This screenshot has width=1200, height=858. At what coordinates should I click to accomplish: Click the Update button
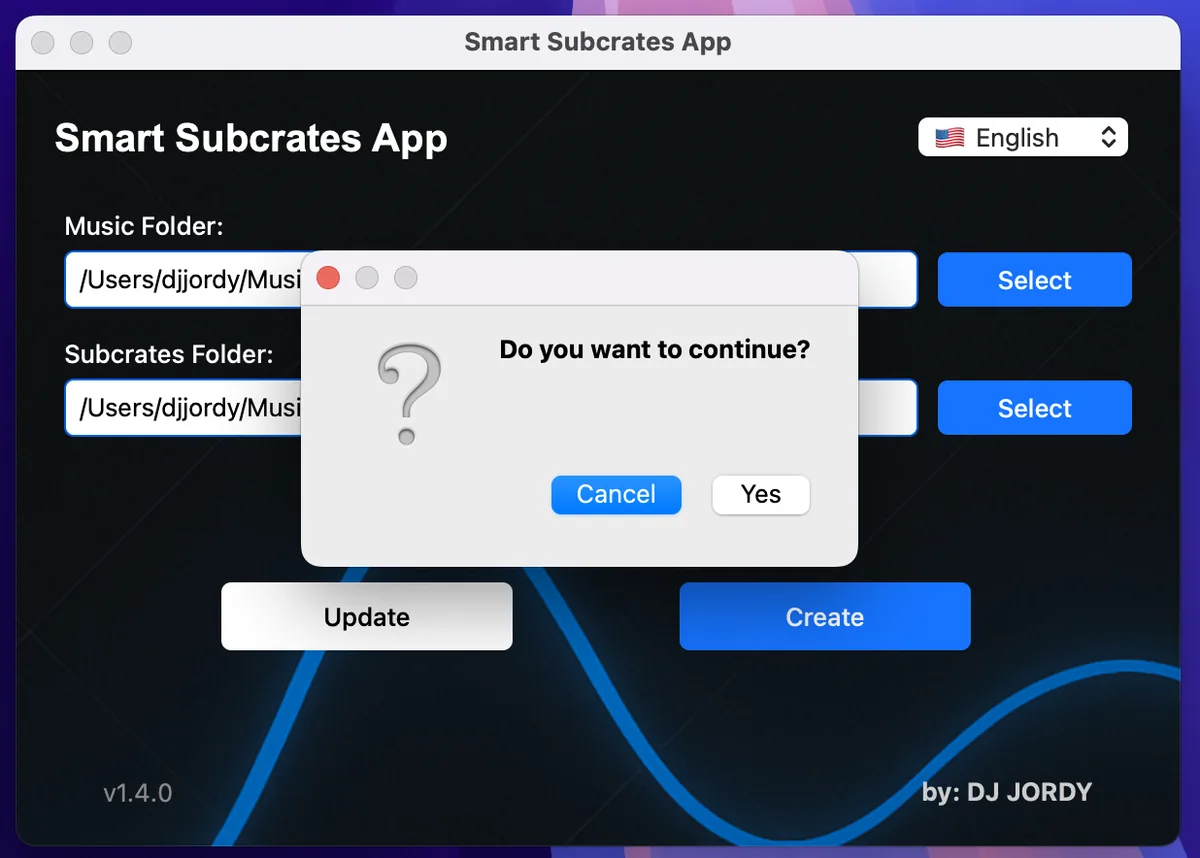pos(367,617)
